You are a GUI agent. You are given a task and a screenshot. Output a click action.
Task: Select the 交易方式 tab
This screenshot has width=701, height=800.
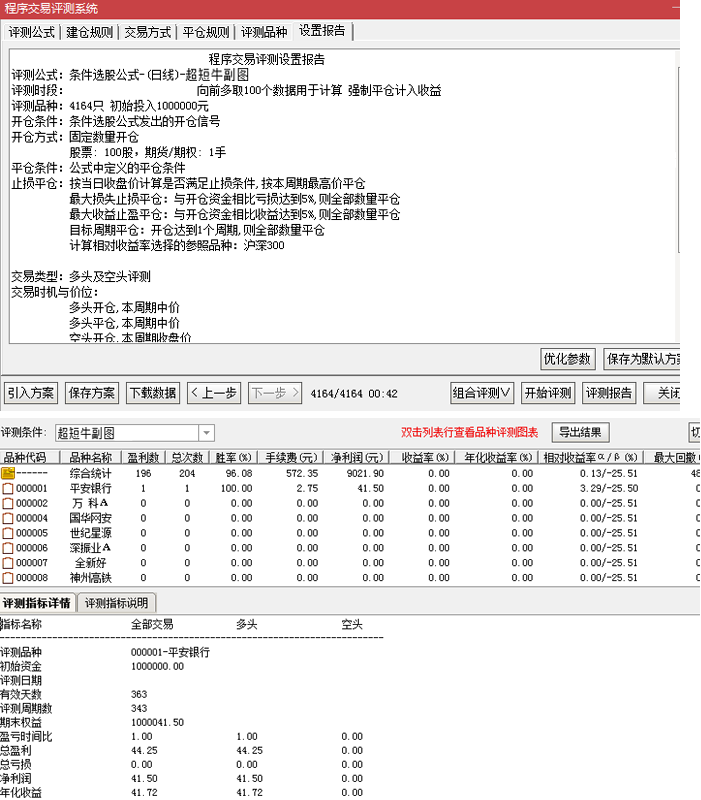149,32
